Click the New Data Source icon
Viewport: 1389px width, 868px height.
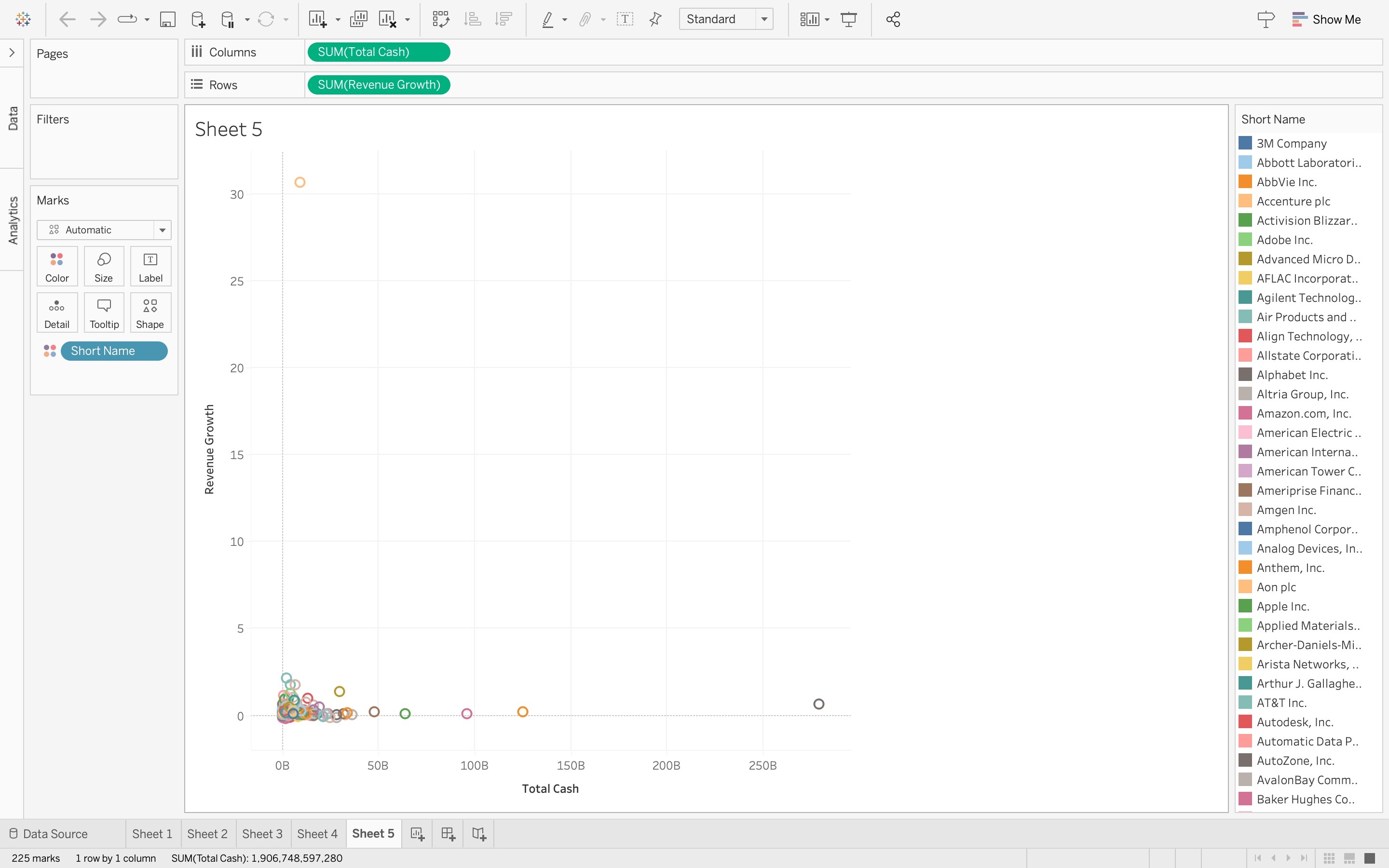[198, 19]
